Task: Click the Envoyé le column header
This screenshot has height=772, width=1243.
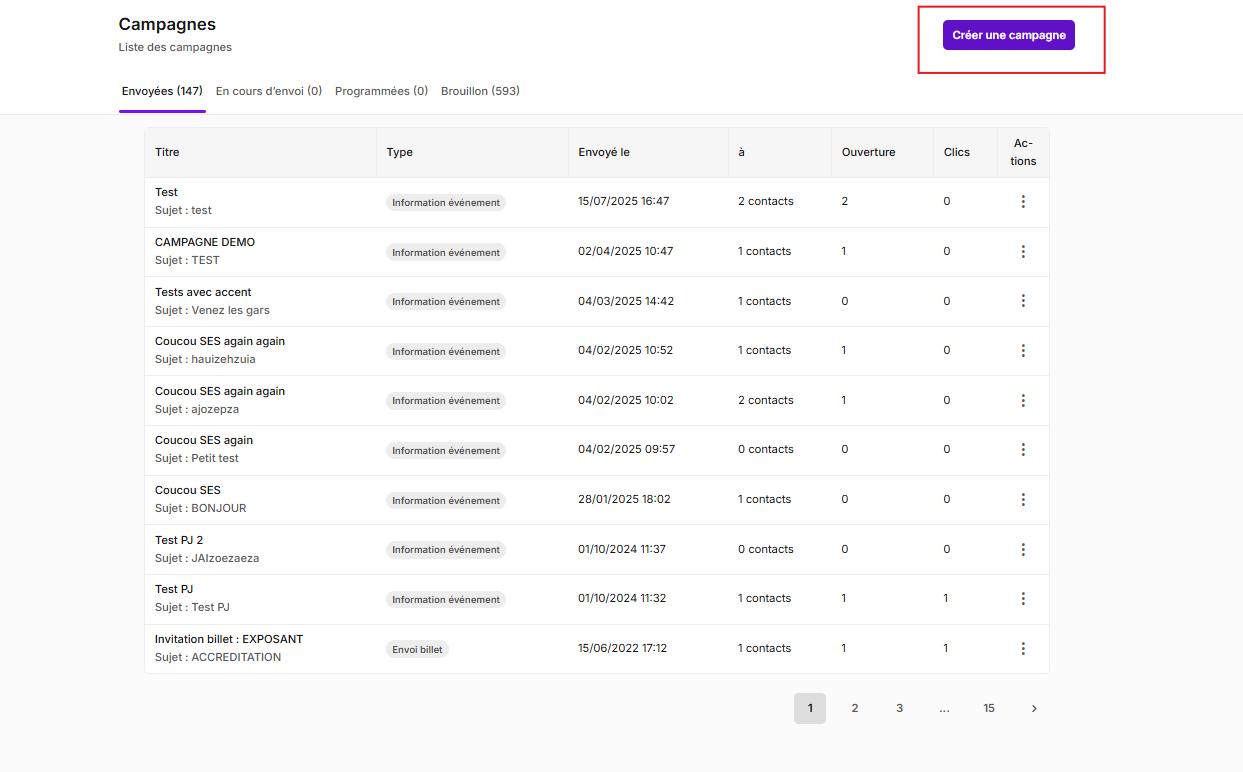Action: pyautogui.click(x=604, y=153)
